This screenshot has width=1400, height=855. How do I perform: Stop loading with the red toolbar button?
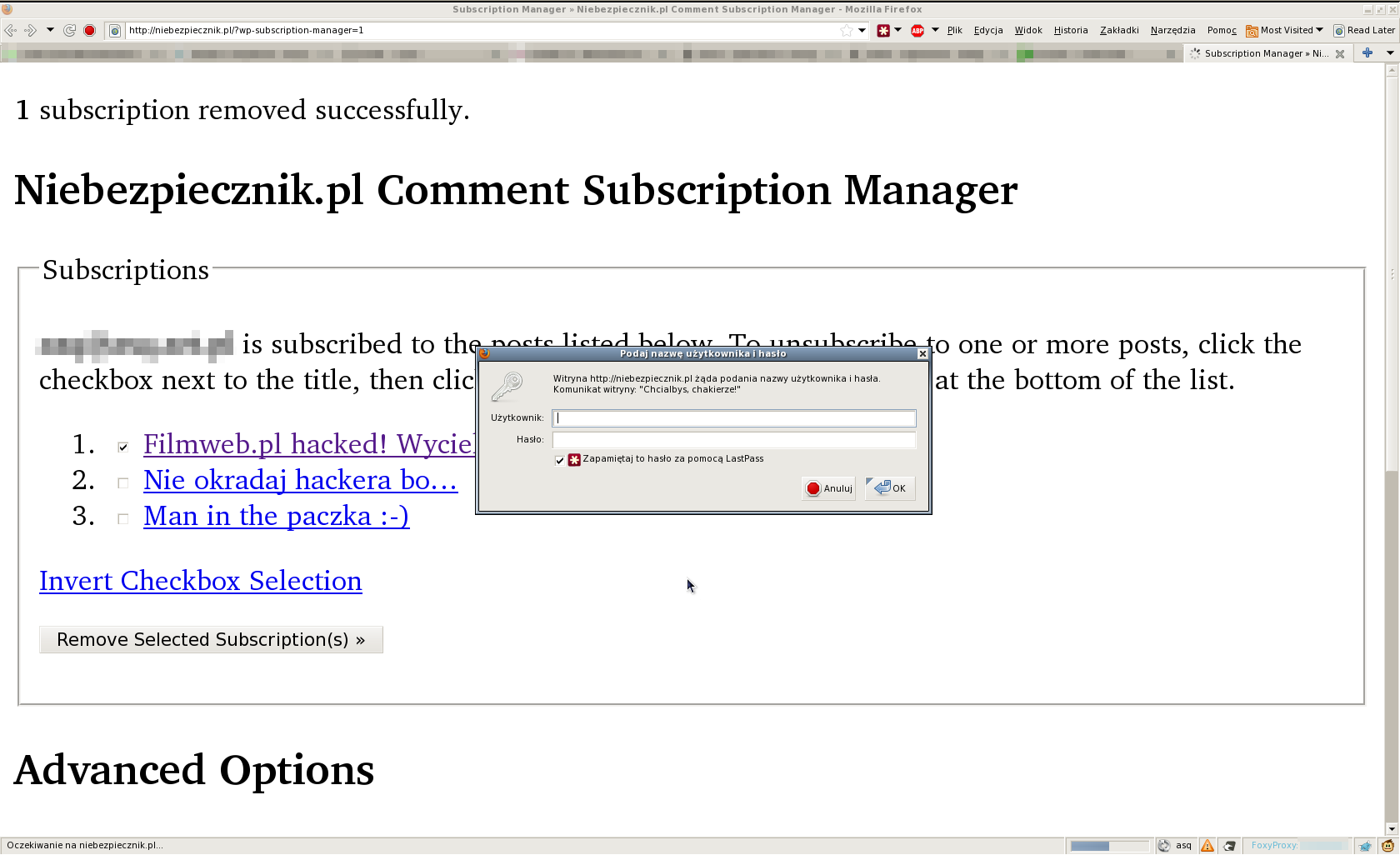click(90, 30)
